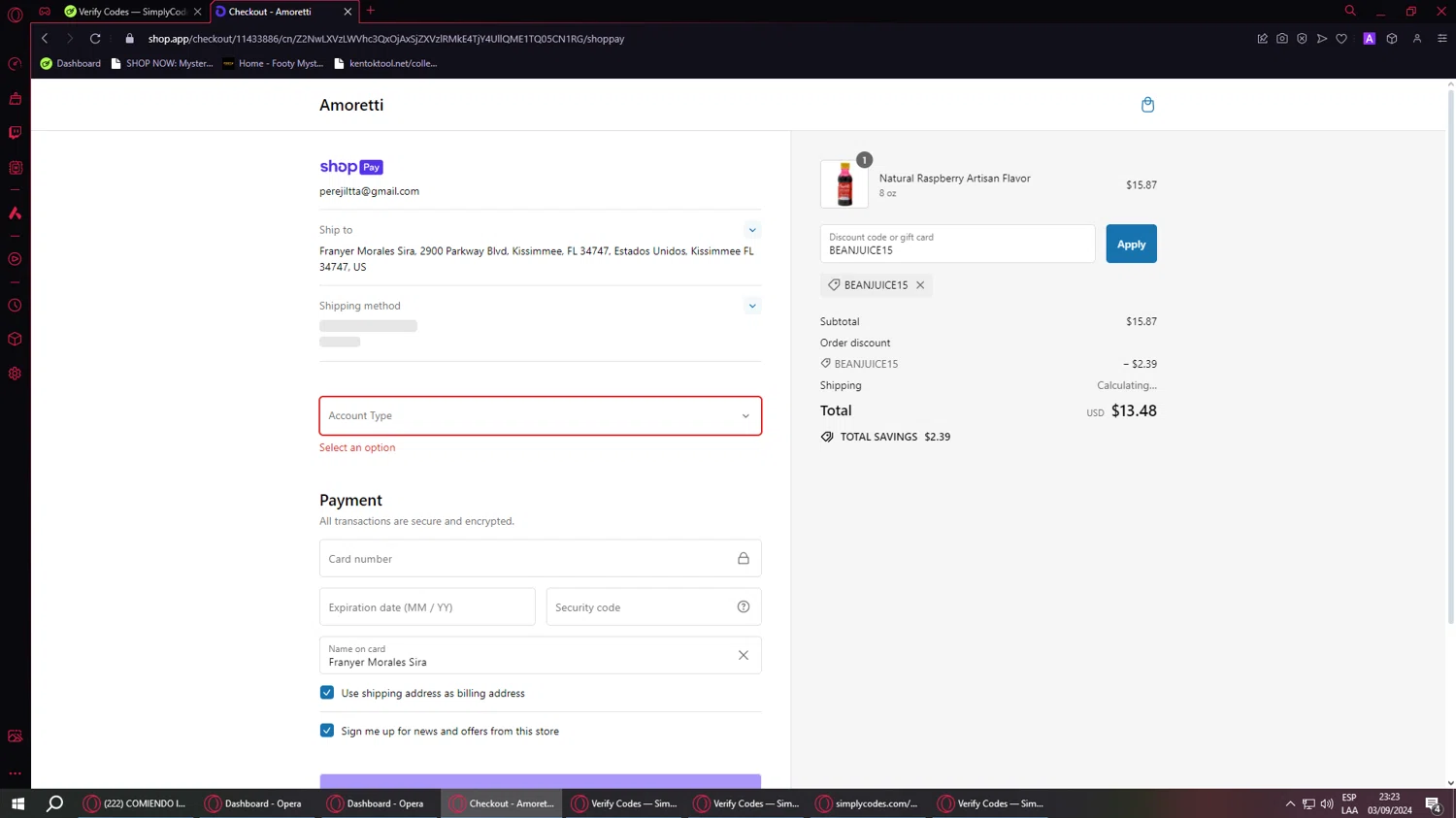
Task: Toggle Use shipping address as billing address
Action: [327, 693]
